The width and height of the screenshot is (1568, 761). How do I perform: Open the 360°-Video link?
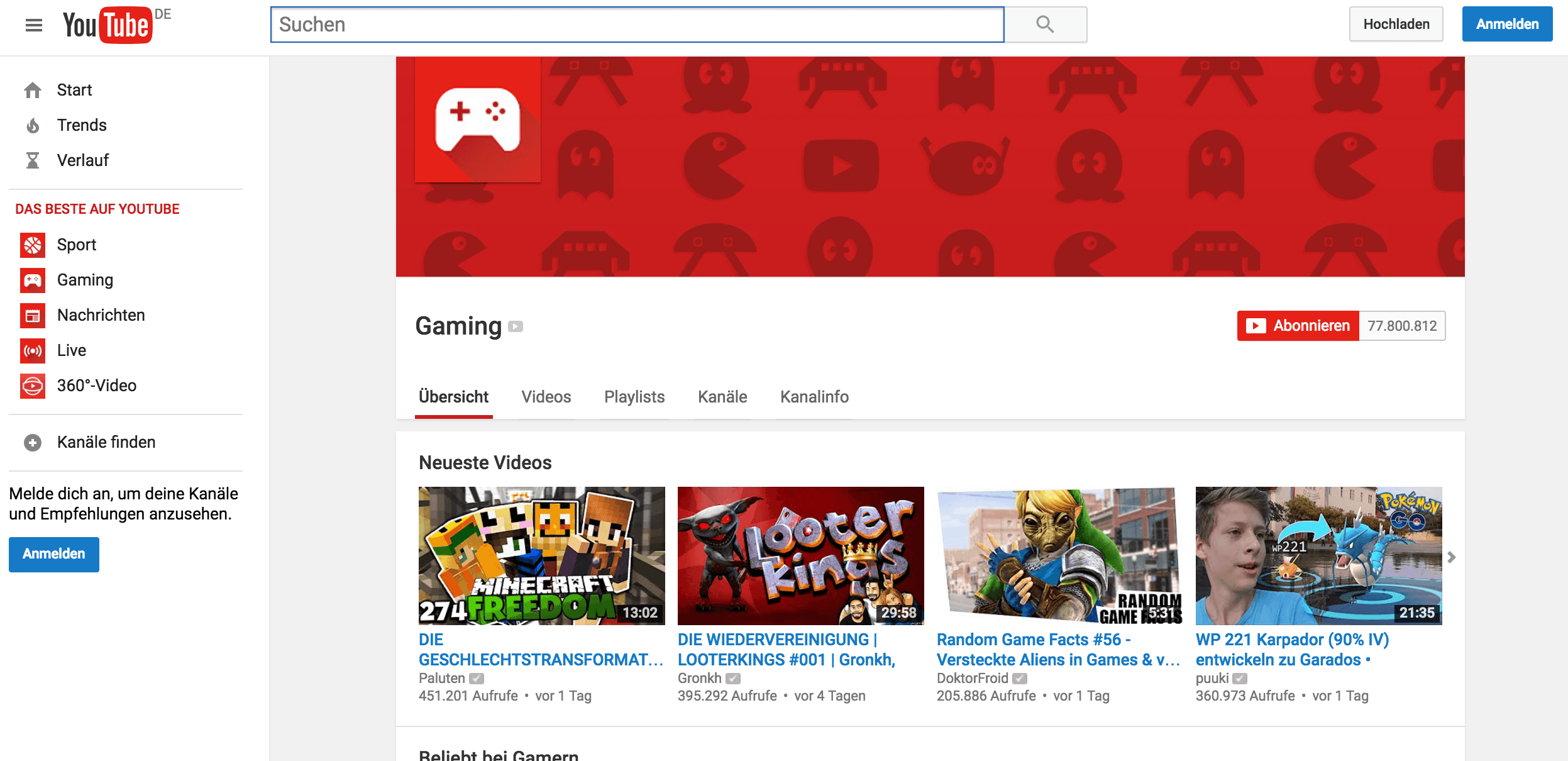[97, 386]
